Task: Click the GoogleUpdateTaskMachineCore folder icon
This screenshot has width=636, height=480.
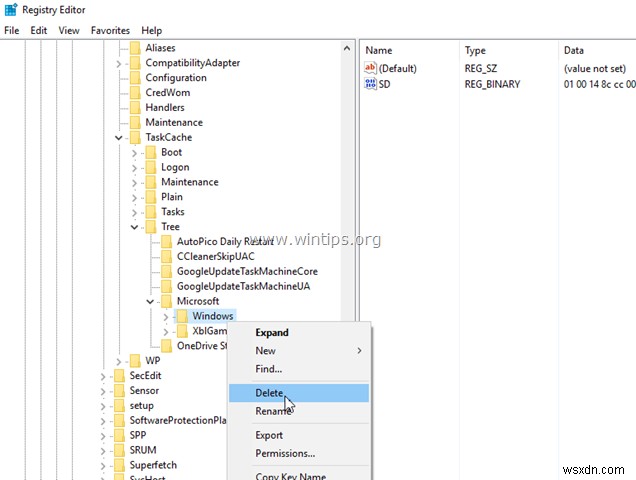Action: [x=166, y=271]
